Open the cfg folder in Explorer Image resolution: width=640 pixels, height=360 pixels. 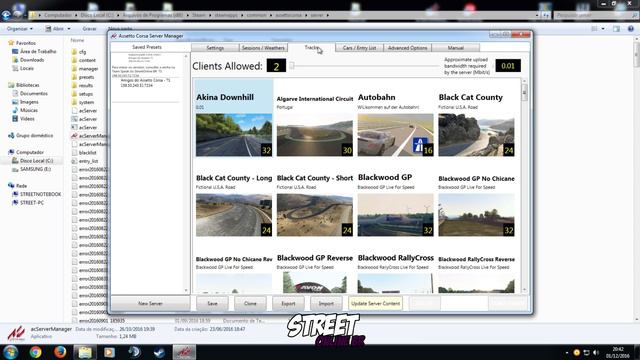82,52
